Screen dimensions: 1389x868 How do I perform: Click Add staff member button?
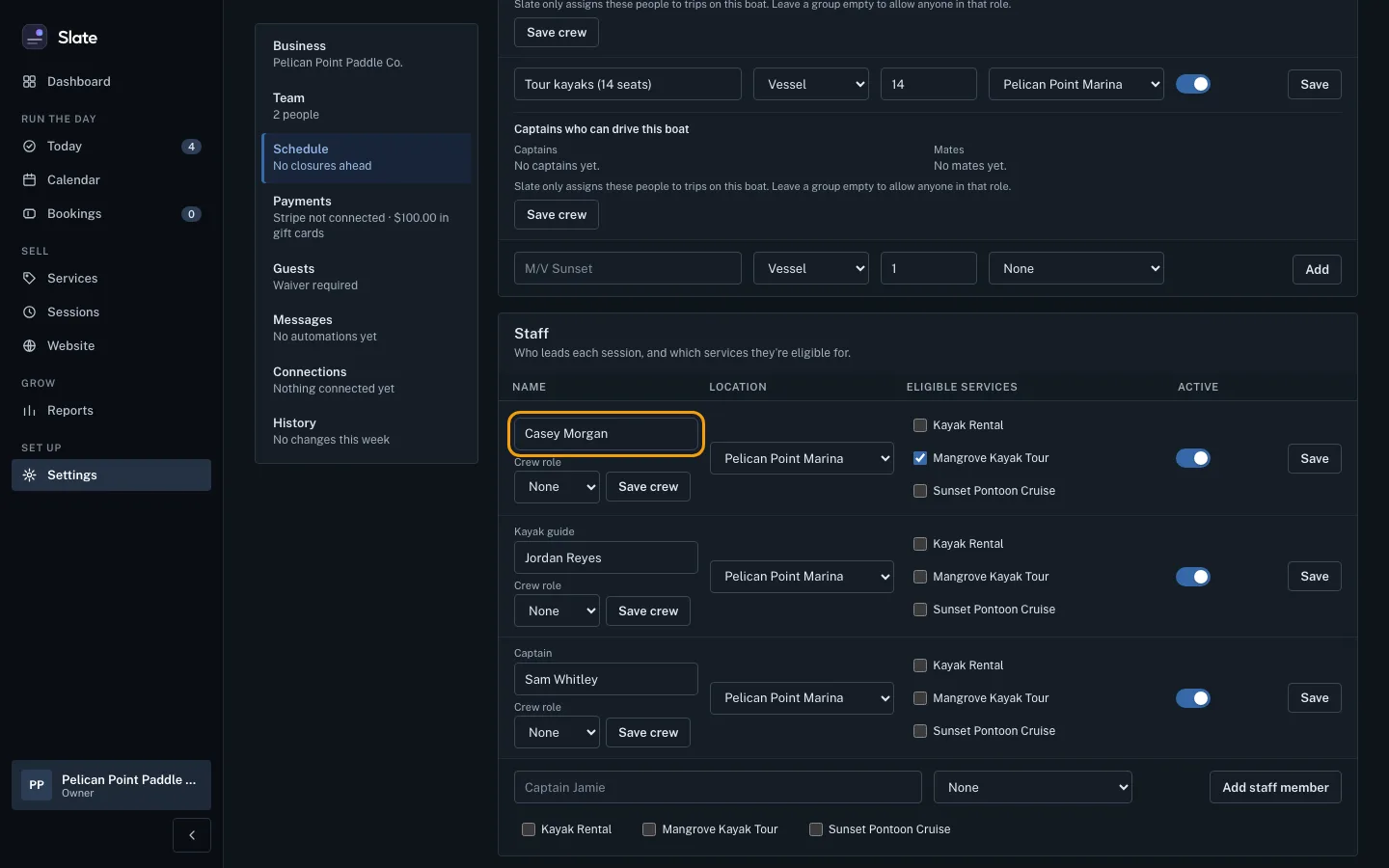pyautogui.click(x=1275, y=787)
